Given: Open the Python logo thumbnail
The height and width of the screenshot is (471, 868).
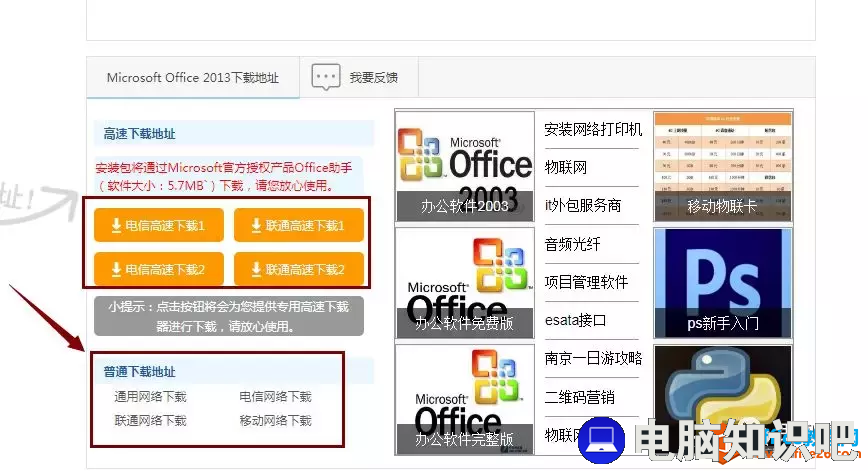Looking at the screenshot, I should pyautogui.click(x=723, y=400).
